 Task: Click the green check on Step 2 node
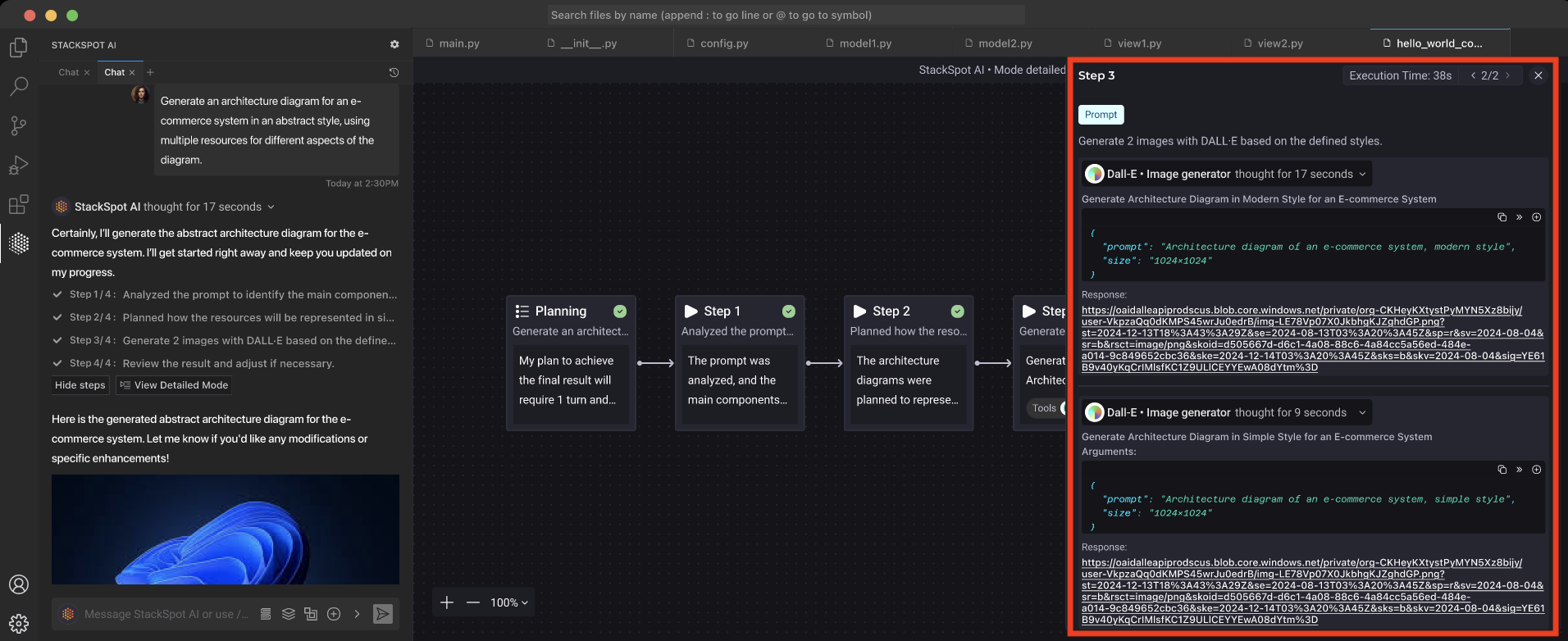957,311
